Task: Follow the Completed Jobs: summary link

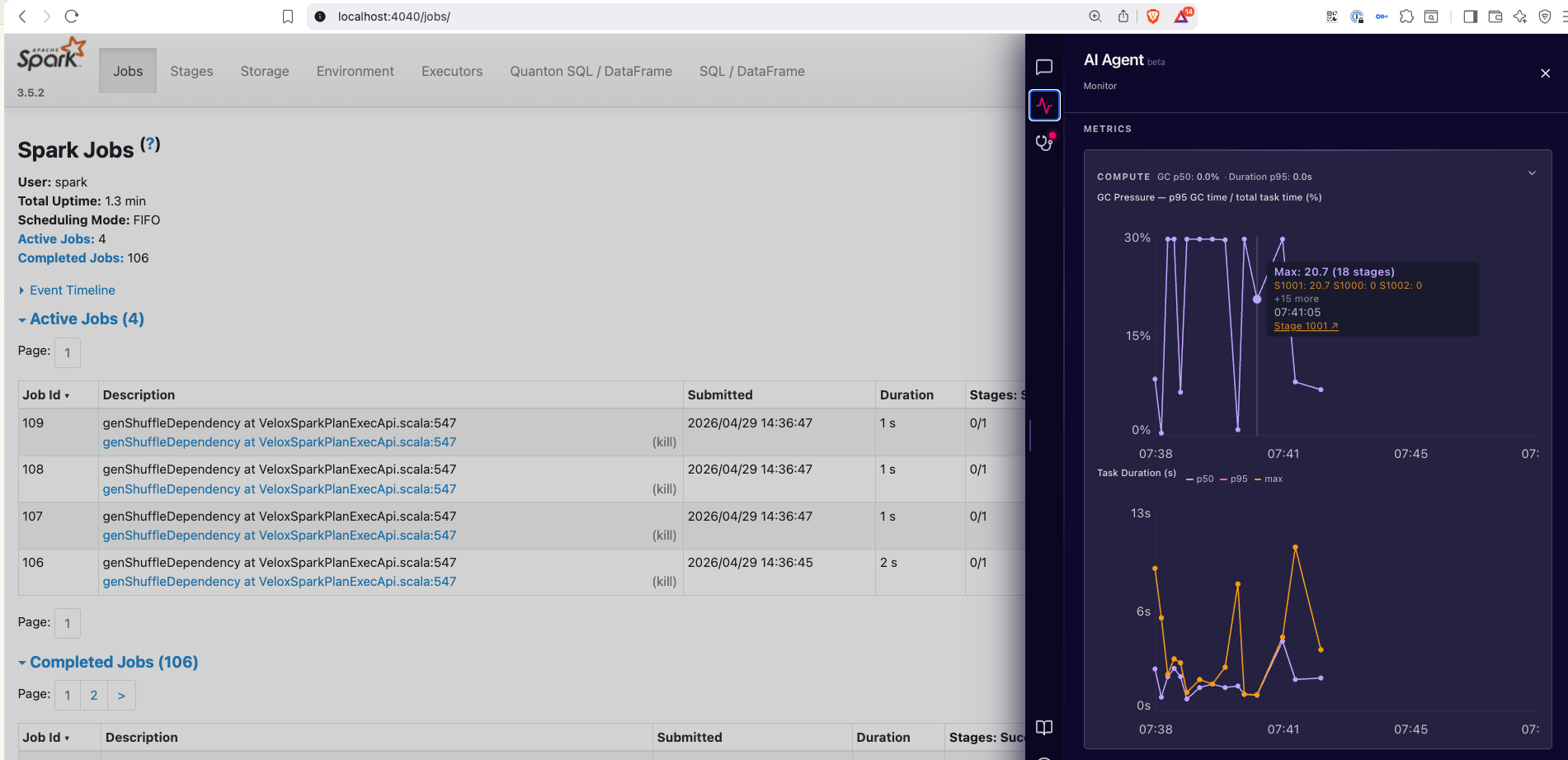Action: tap(71, 258)
